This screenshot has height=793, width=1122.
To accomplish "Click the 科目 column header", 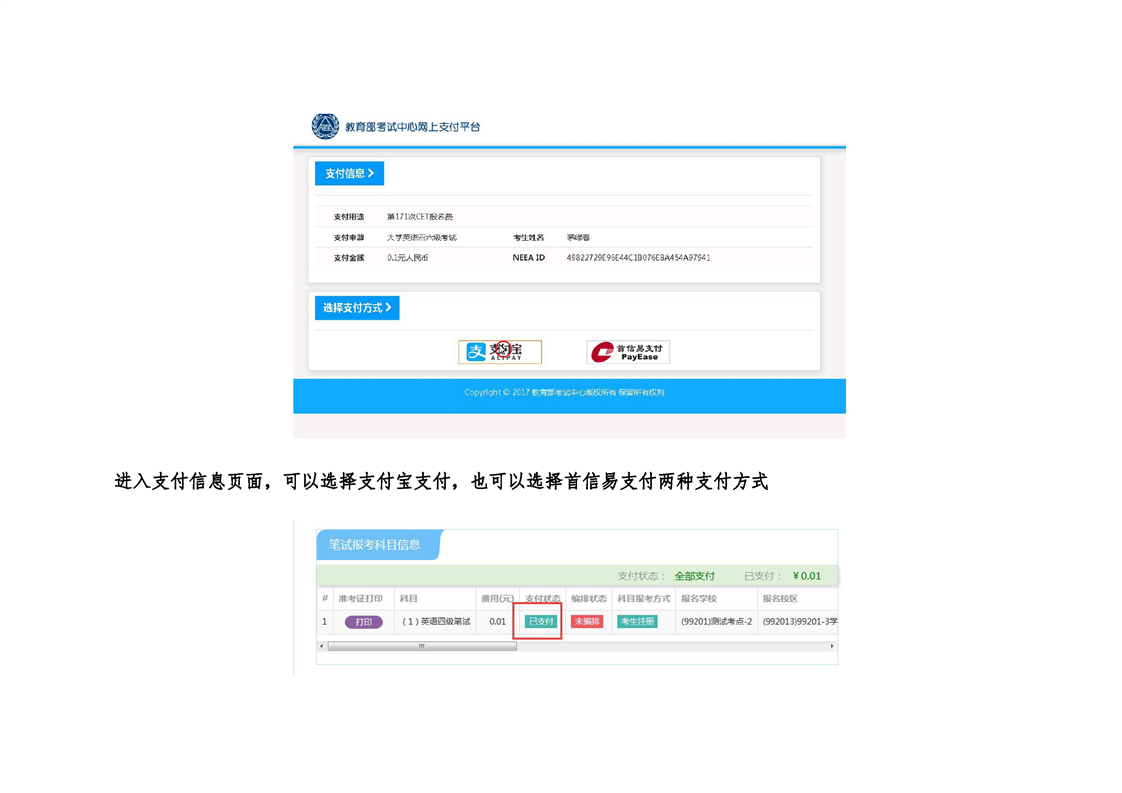I will (409, 598).
